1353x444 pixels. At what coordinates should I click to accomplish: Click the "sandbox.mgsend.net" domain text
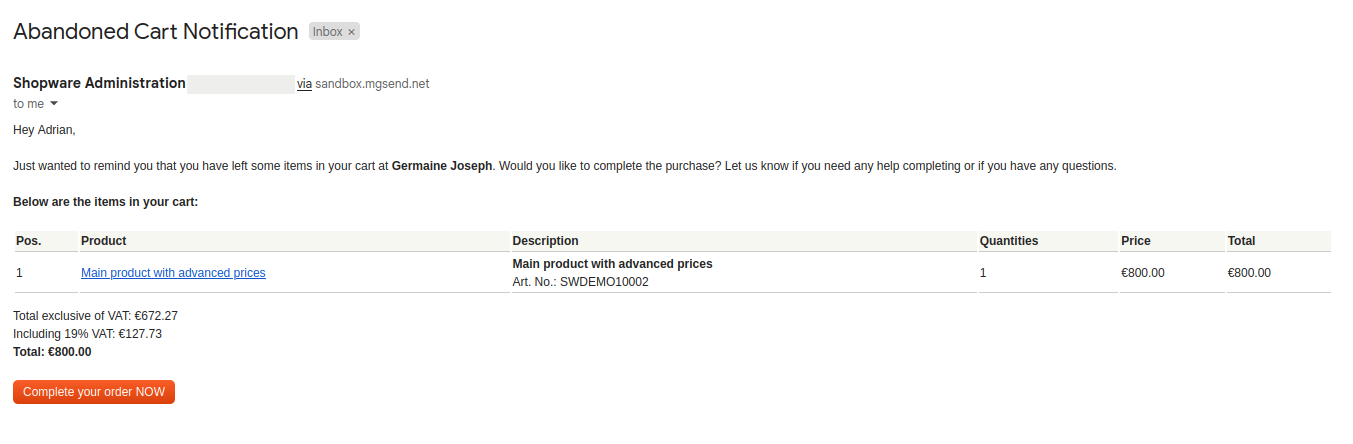(x=372, y=84)
